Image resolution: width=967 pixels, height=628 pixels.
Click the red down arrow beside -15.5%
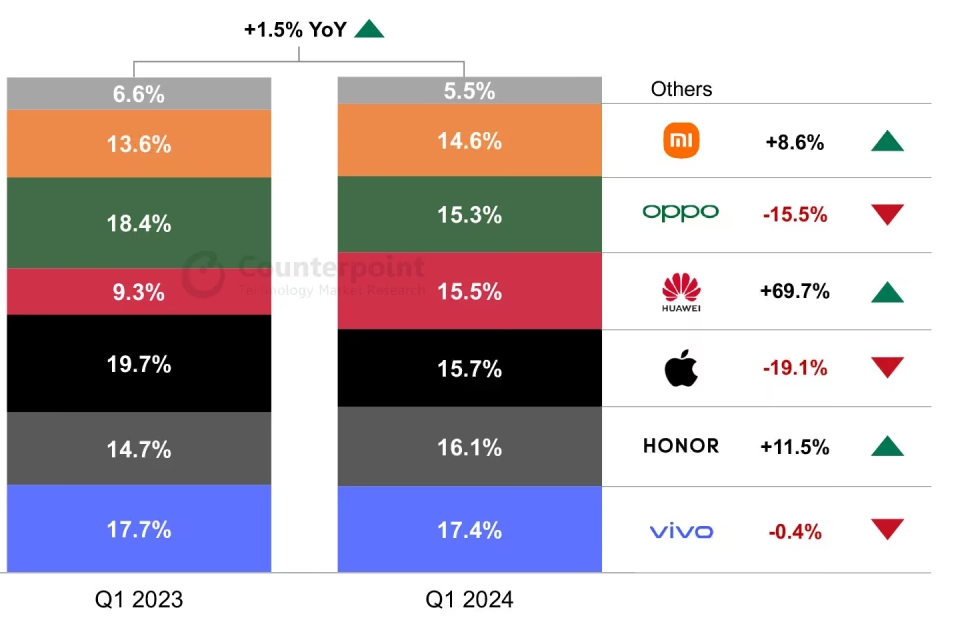click(x=887, y=214)
